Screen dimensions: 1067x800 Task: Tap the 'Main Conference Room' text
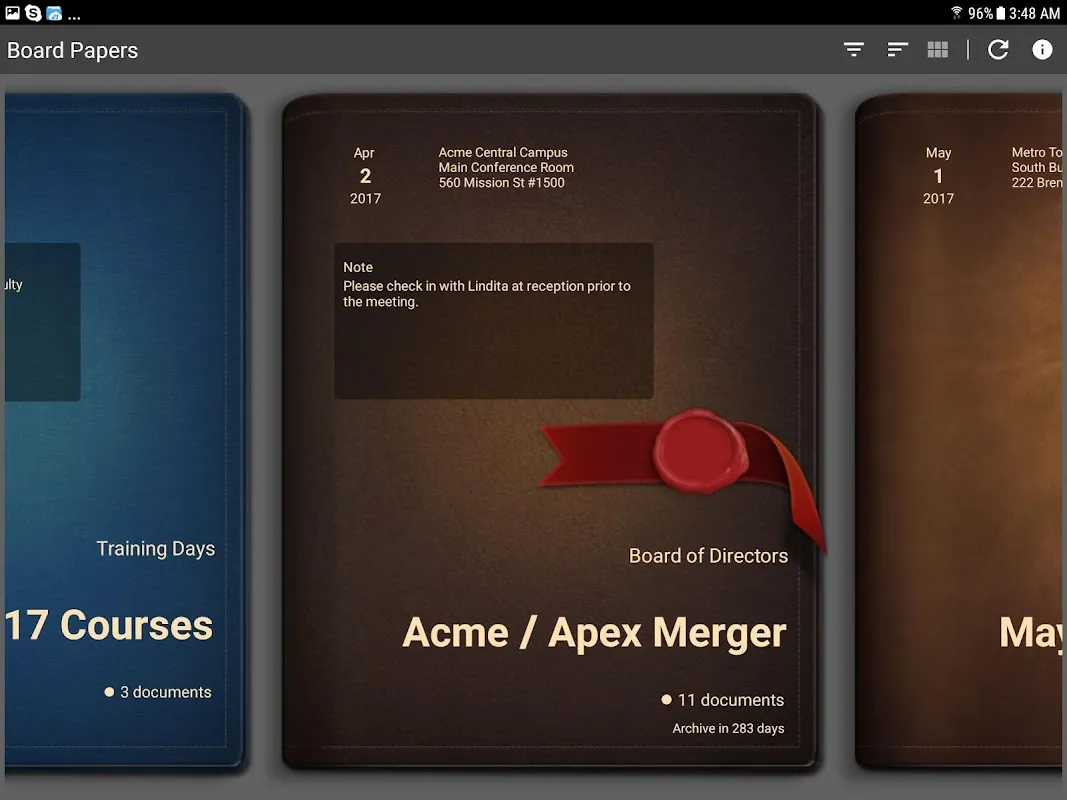(x=506, y=167)
